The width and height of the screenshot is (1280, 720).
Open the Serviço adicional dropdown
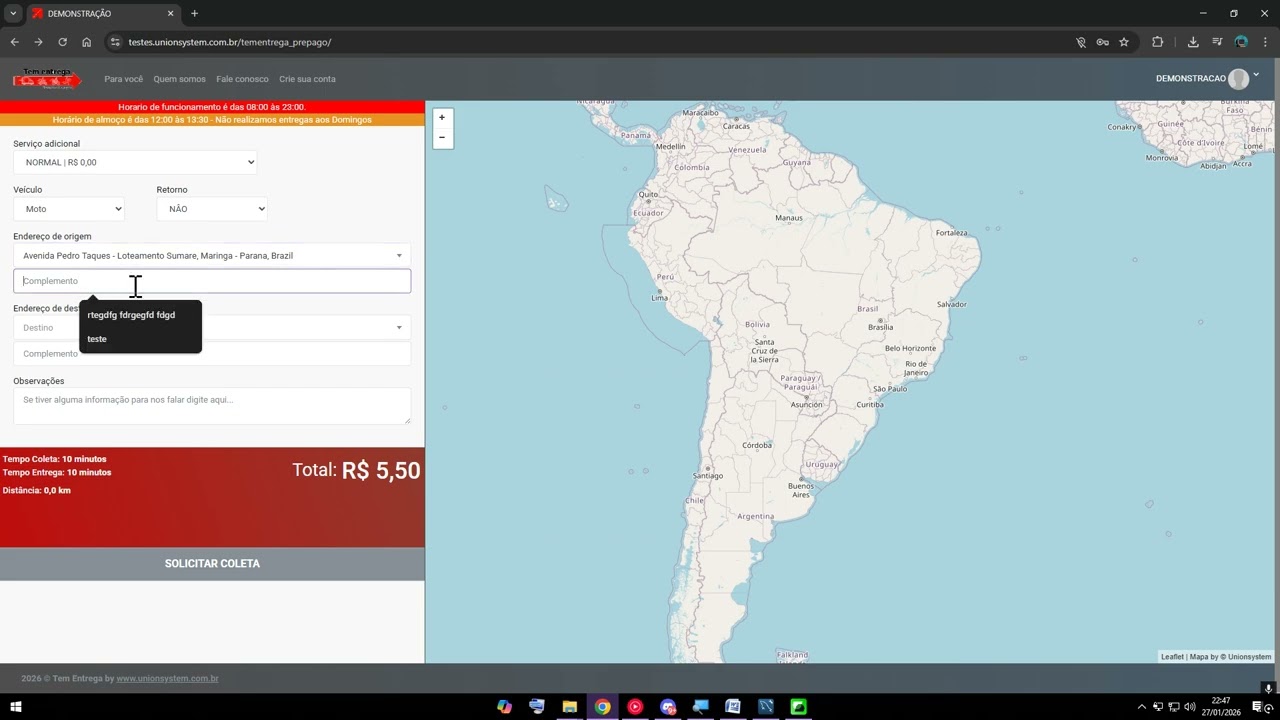tap(135, 162)
